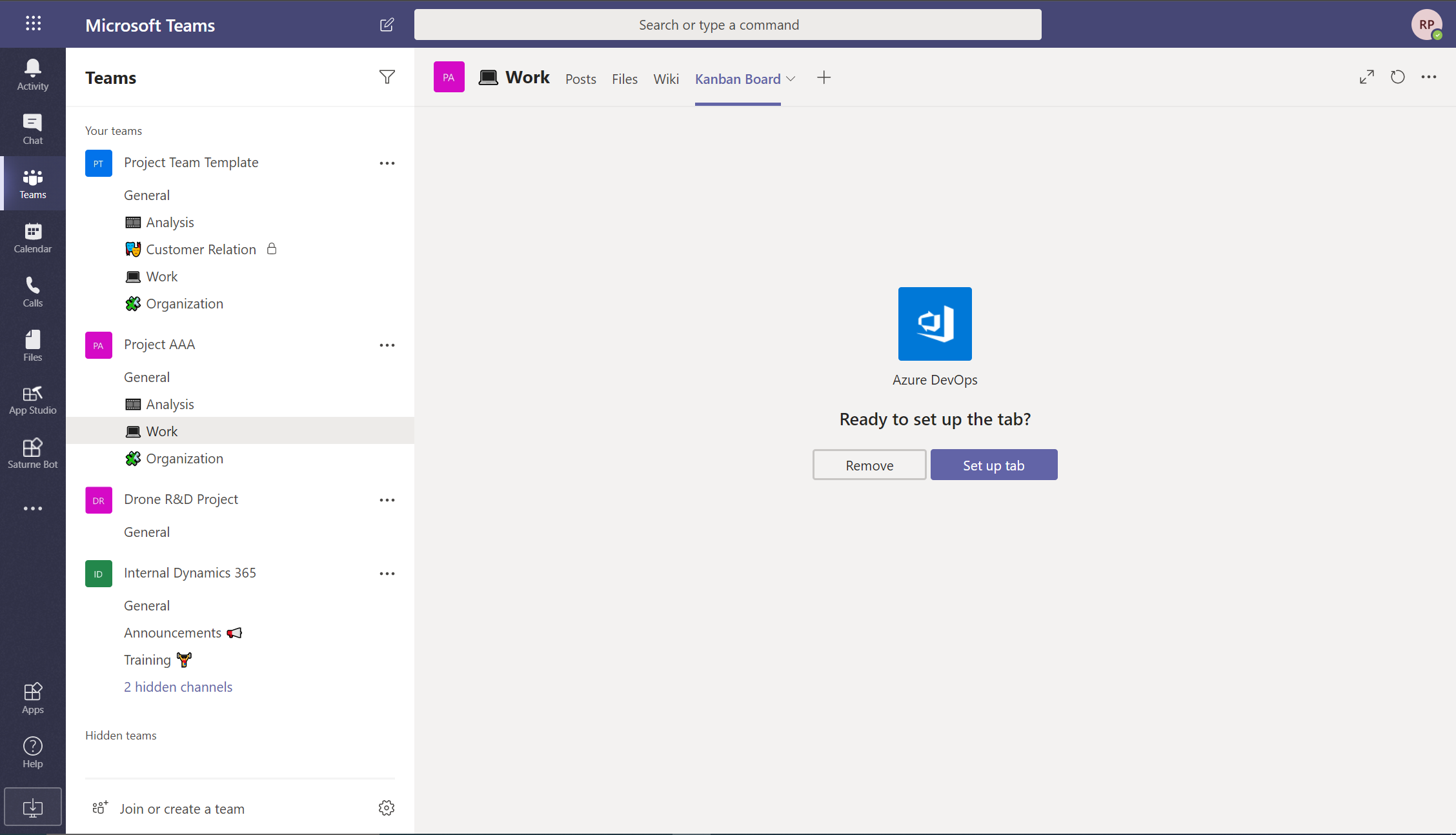Open the manage teams gear icon

pyautogui.click(x=387, y=808)
